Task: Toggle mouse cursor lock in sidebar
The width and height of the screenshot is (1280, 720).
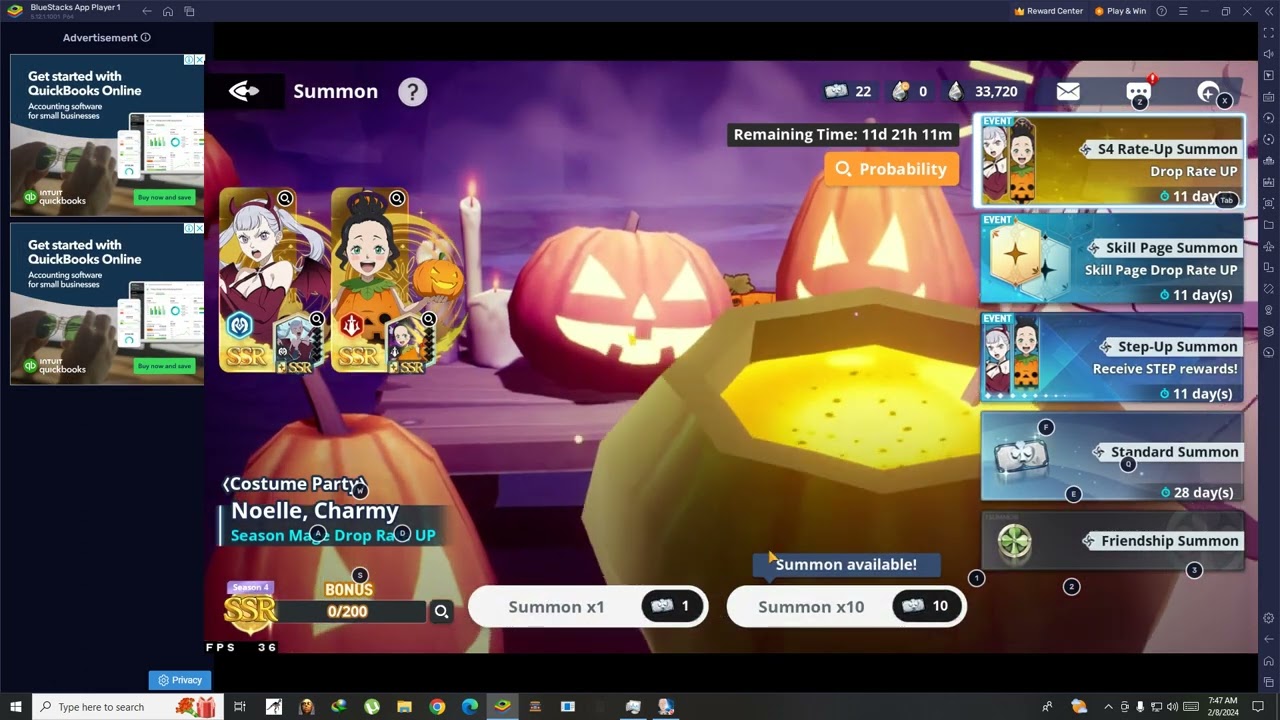Action: [x=1269, y=76]
